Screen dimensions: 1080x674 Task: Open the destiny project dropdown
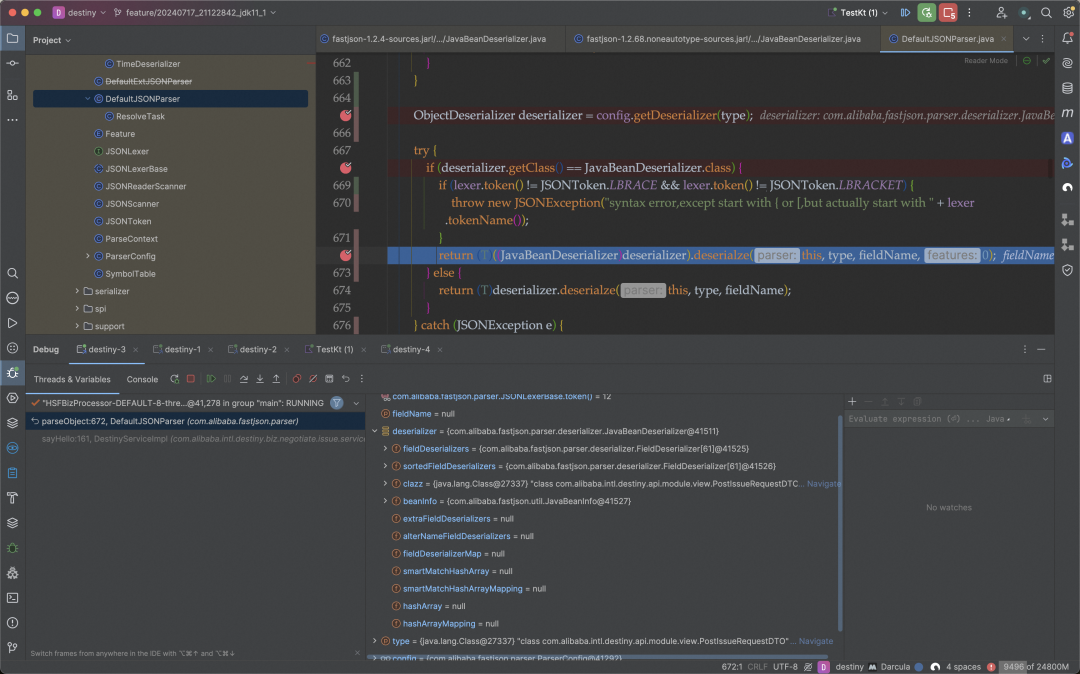tap(79, 12)
